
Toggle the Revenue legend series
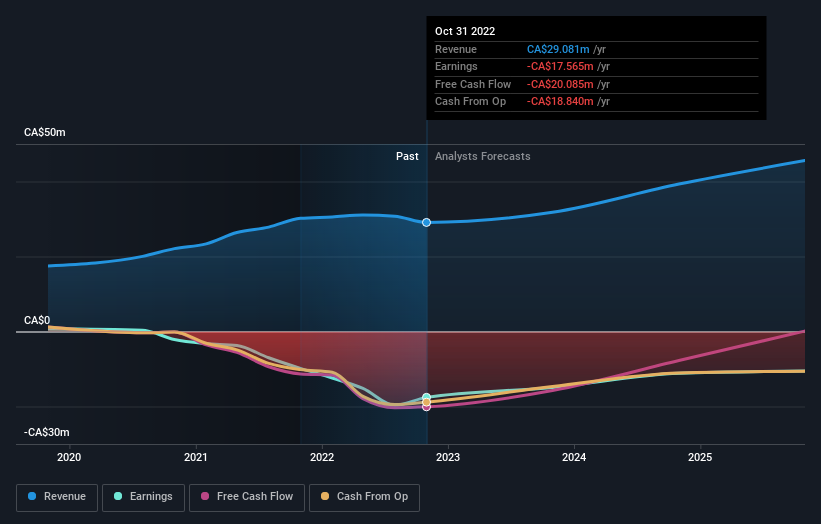pyautogui.click(x=57, y=497)
